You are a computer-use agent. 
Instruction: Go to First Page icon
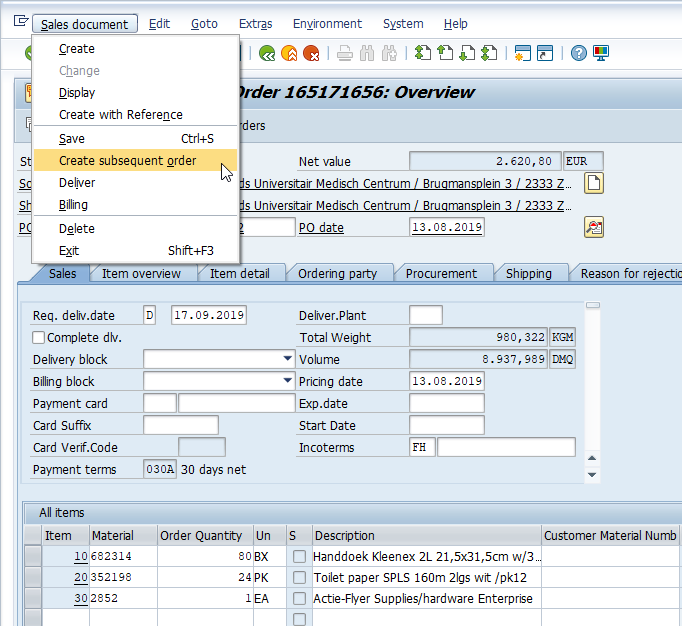point(423,54)
